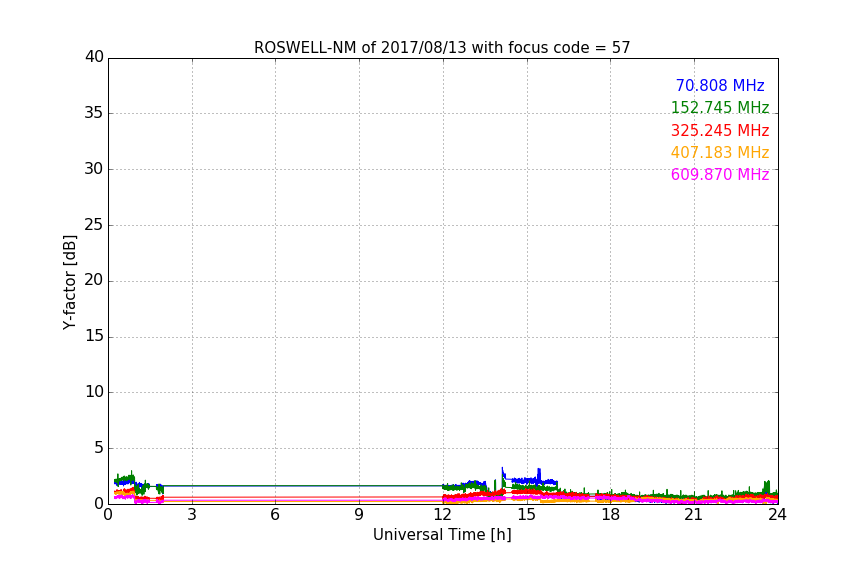Select the red '325.245 MHz' legend label
This screenshot has width=864, height=576.
click(720, 130)
